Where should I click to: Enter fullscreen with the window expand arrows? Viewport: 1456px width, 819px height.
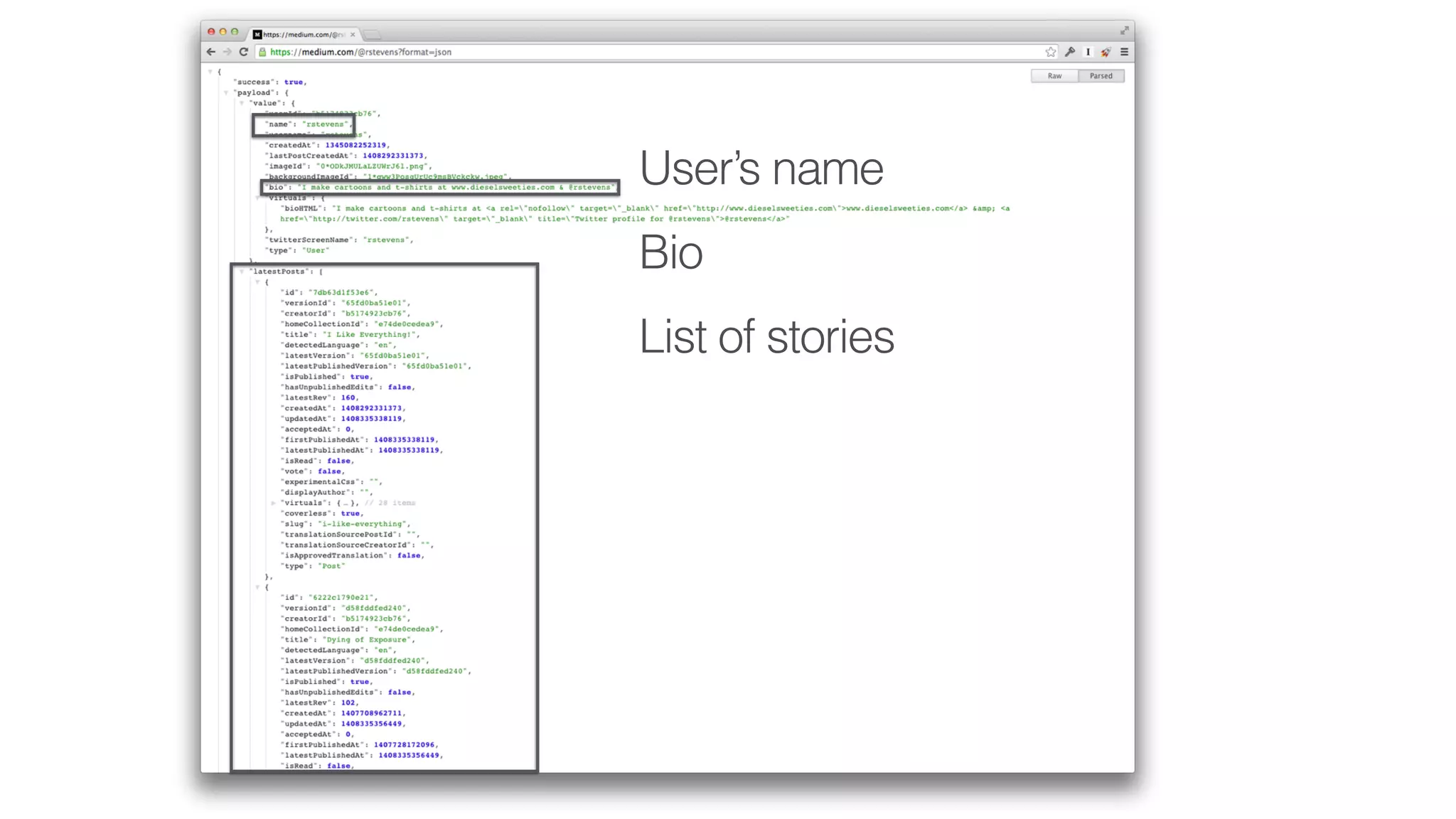click(x=1124, y=31)
